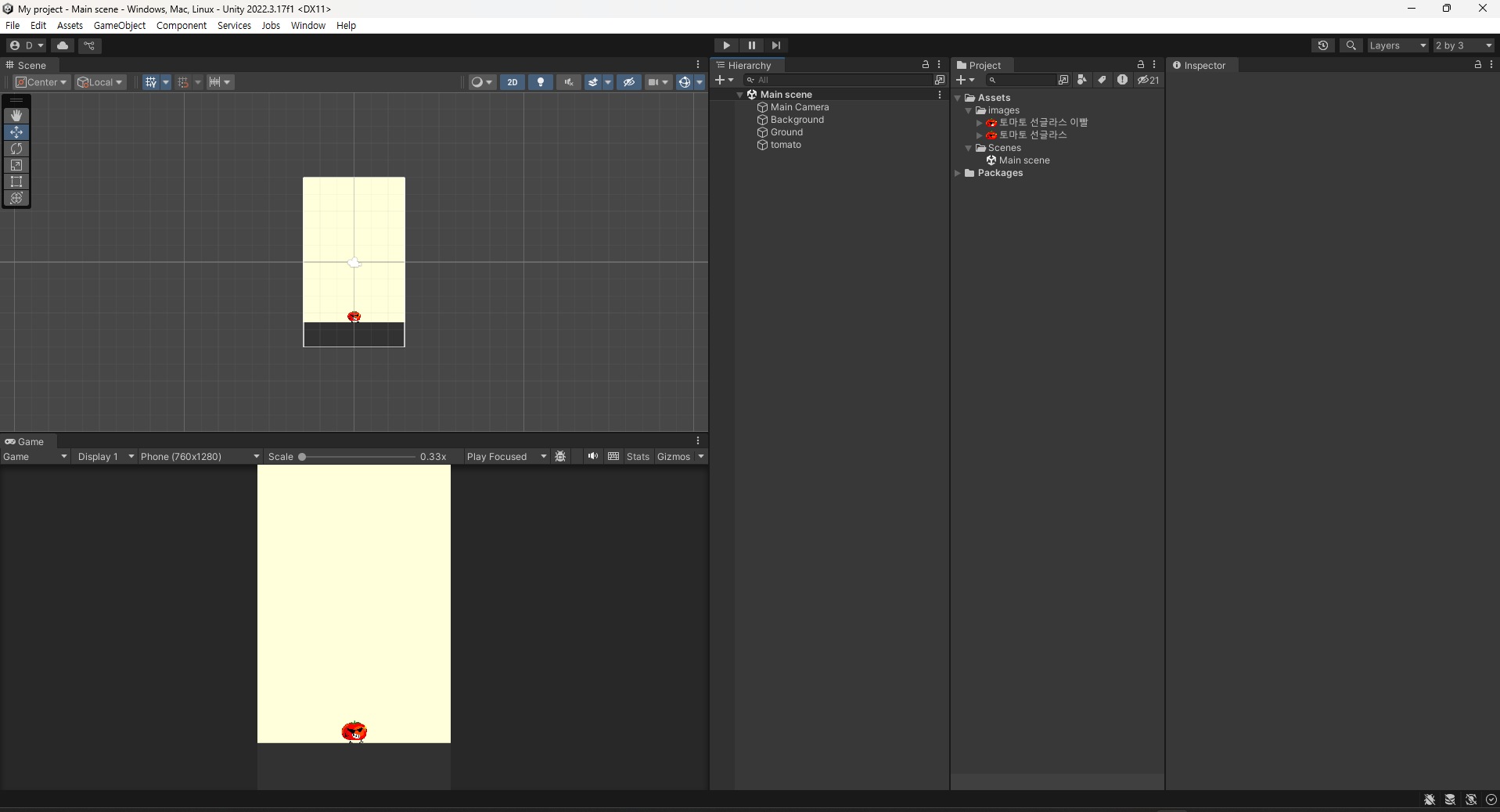Viewport: 1500px width, 812px height.
Task: Open the Window menu
Action: [308, 25]
